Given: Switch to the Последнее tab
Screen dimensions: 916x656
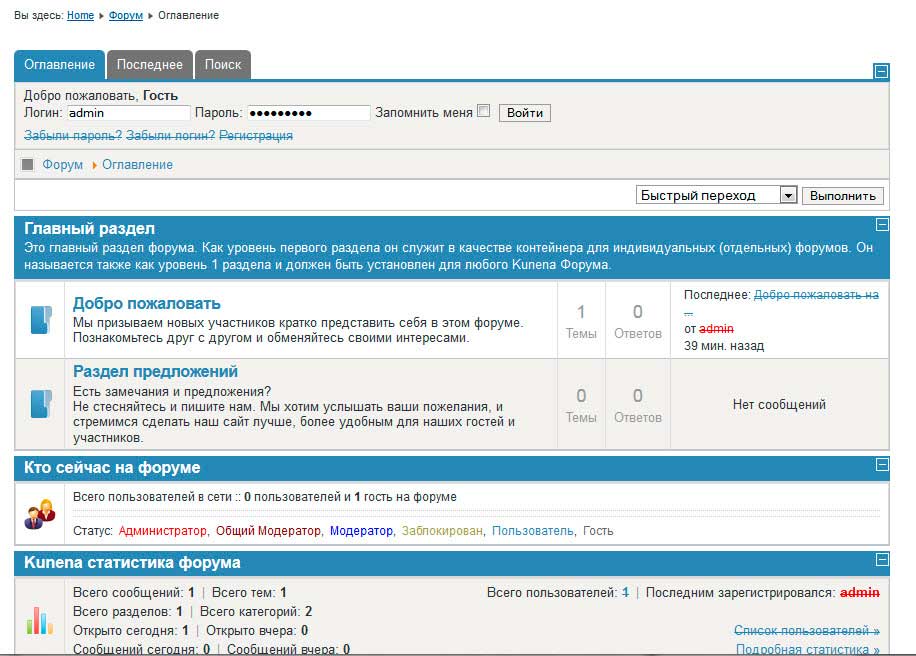Looking at the screenshot, I should click(x=150, y=65).
